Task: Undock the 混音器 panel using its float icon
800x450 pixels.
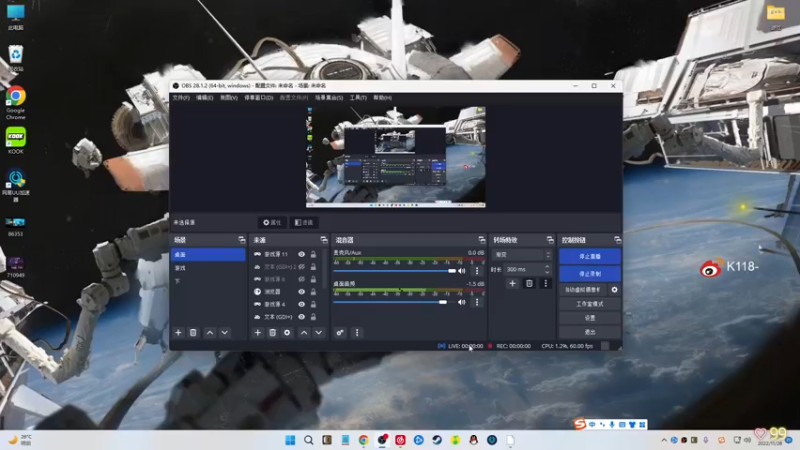Action: [482, 240]
